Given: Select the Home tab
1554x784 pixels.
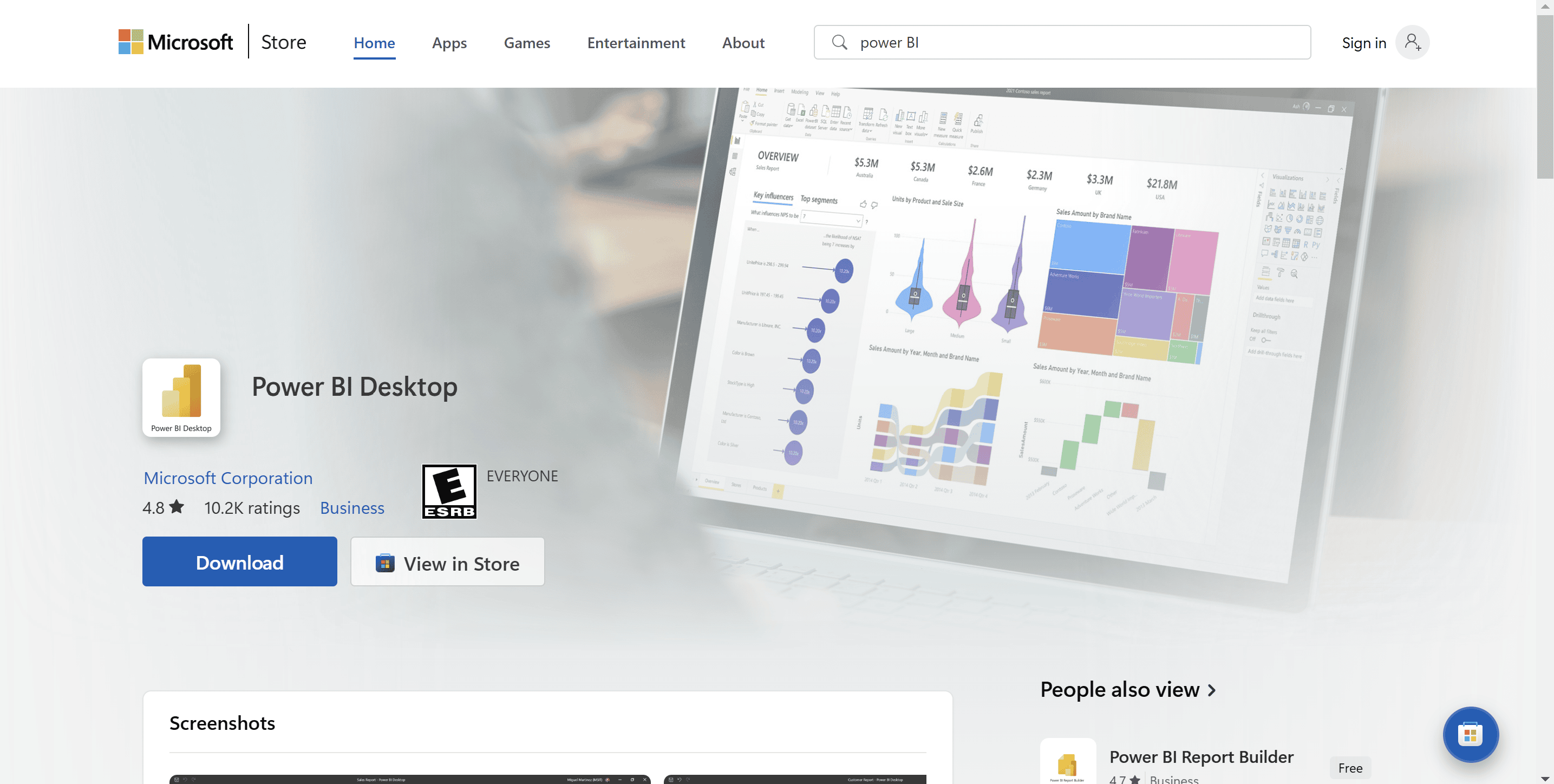Looking at the screenshot, I should point(374,43).
